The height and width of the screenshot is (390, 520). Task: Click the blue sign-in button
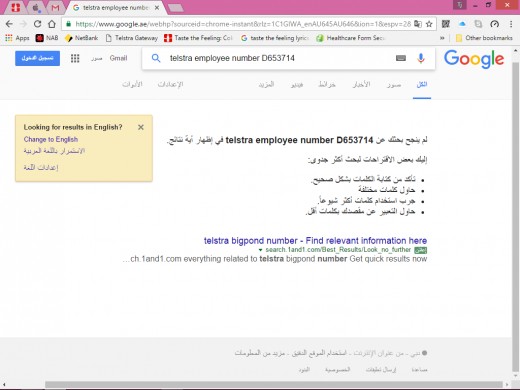37,58
